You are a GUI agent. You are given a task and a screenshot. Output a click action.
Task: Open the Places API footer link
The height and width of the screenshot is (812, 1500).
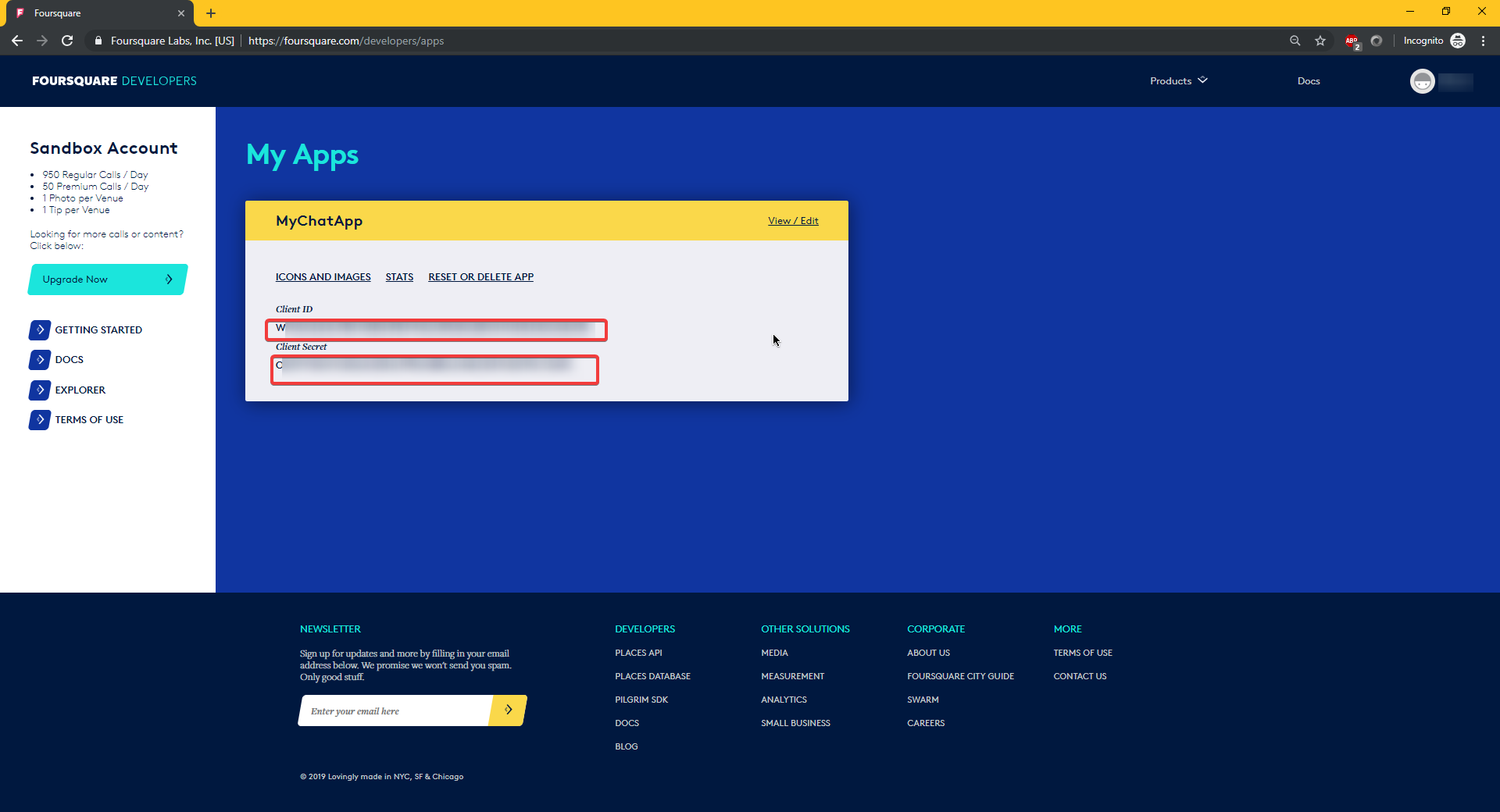click(x=638, y=653)
